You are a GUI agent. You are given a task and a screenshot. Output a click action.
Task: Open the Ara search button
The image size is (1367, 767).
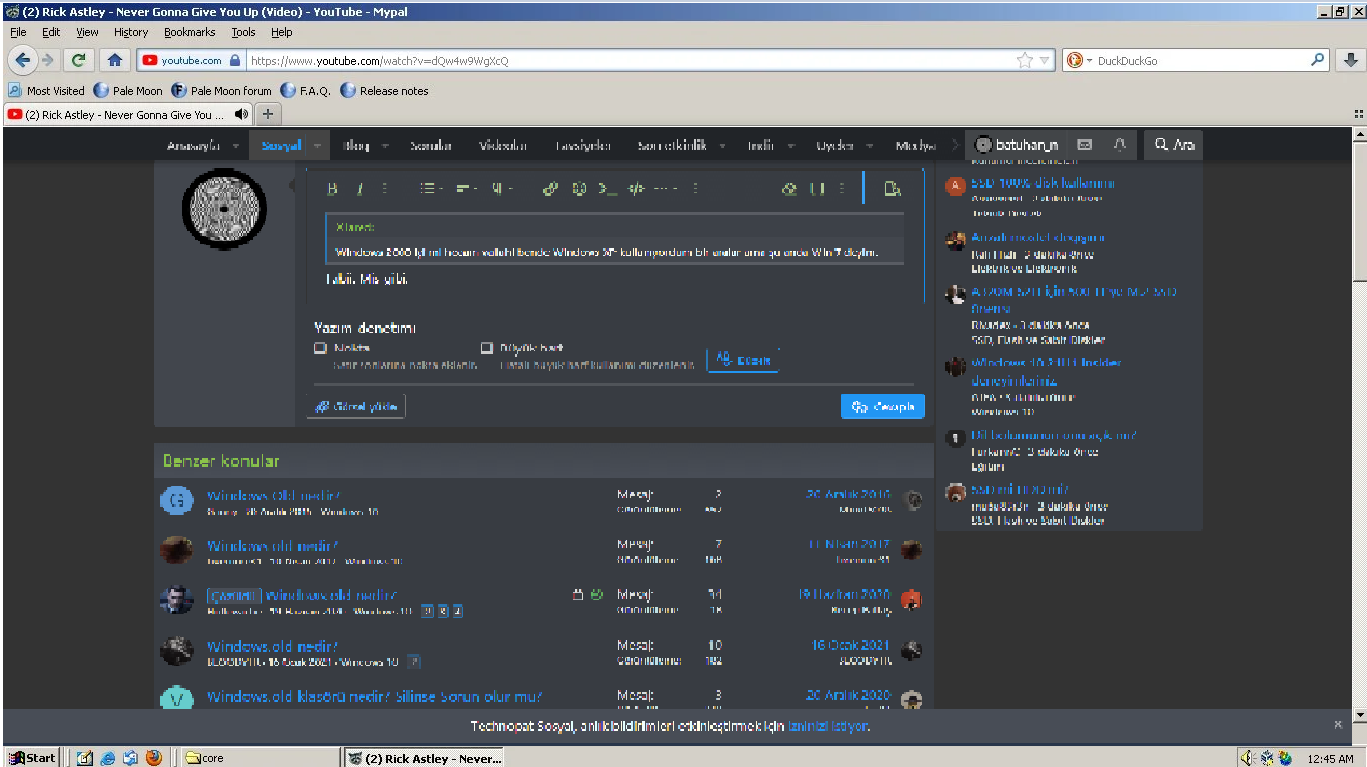[1174, 145]
